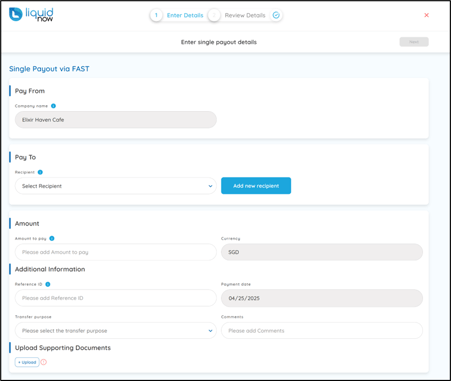This screenshot has width=451, height=381.
Task: Click the Comments input field
Action: pos(322,331)
